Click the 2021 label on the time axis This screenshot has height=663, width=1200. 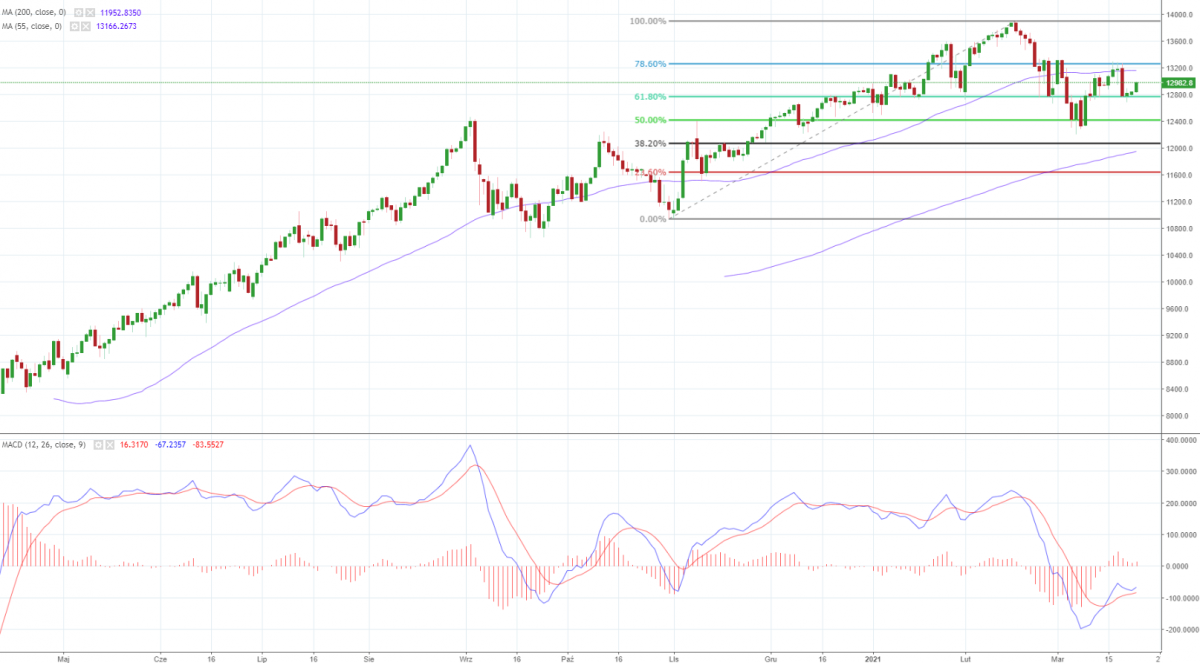coord(874,660)
